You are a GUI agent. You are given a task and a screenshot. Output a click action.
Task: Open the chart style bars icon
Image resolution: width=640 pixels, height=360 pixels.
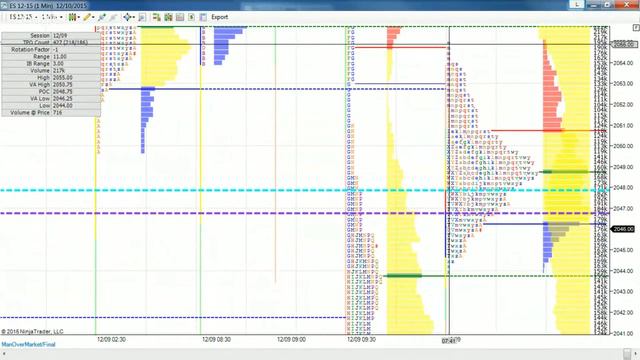72,17
